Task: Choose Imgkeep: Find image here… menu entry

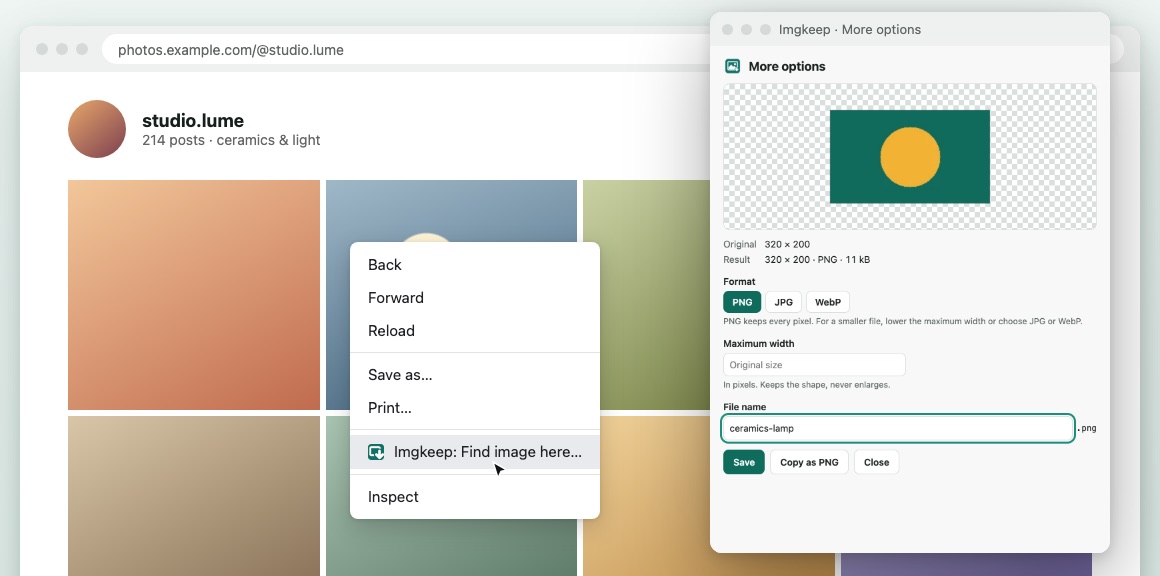Action: coord(475,452)
